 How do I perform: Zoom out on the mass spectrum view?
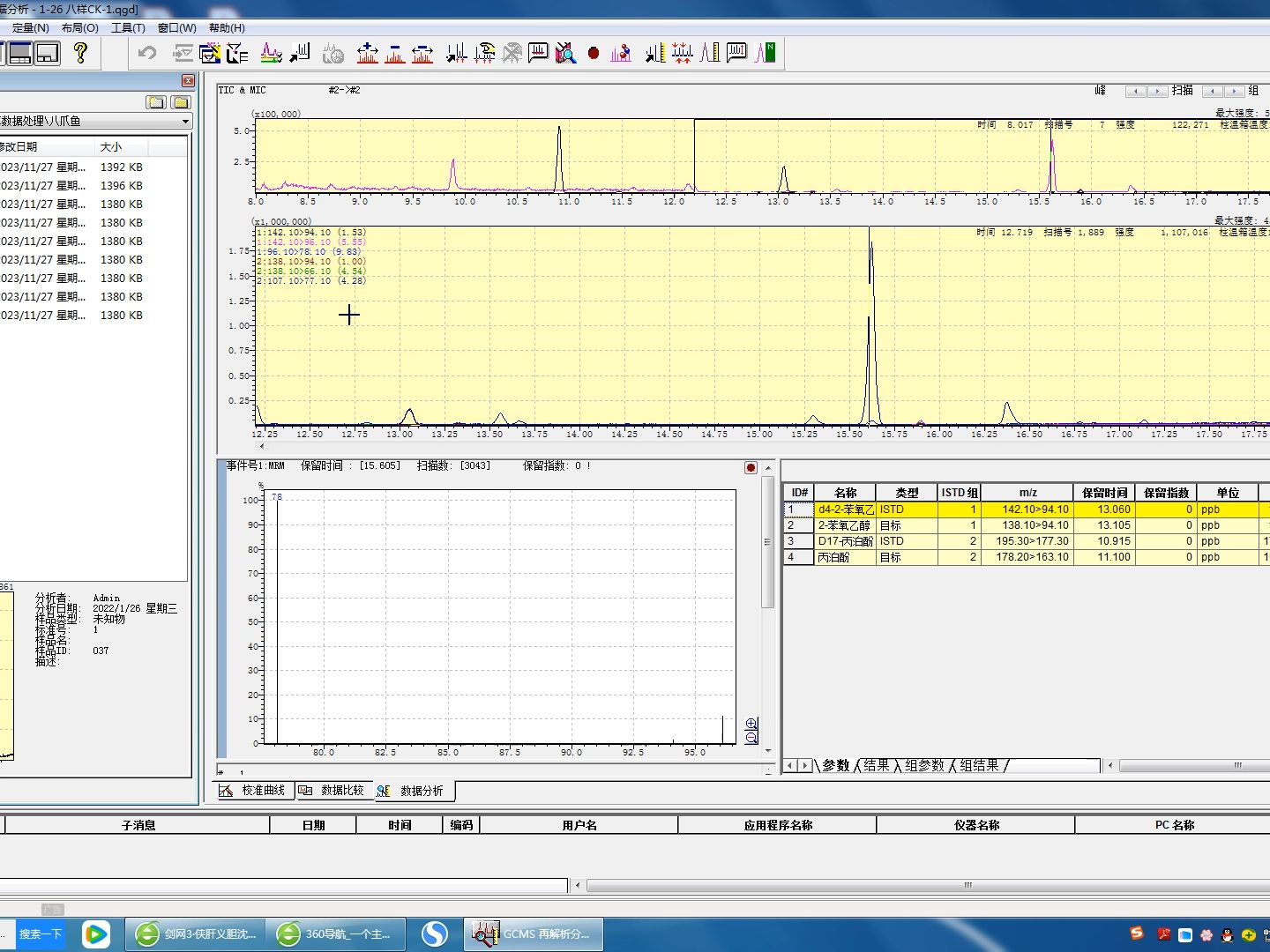click(x=751, y=739)
